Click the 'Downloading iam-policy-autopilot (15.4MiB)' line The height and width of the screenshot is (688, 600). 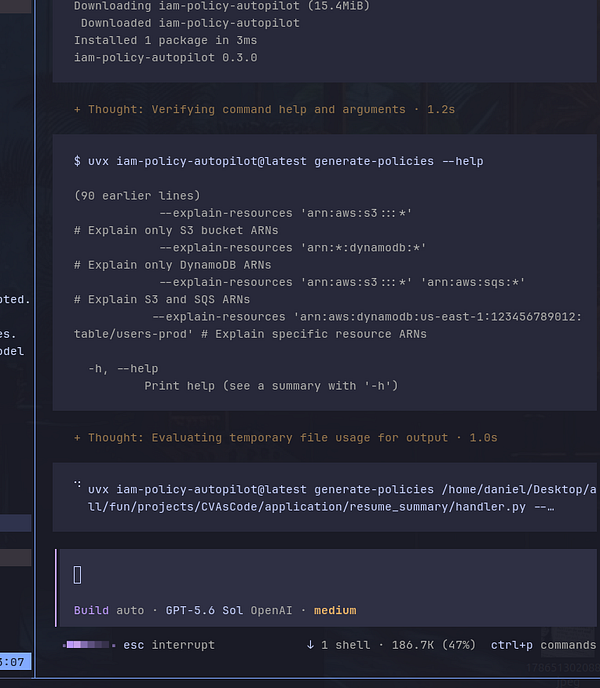tap(222, 6)
